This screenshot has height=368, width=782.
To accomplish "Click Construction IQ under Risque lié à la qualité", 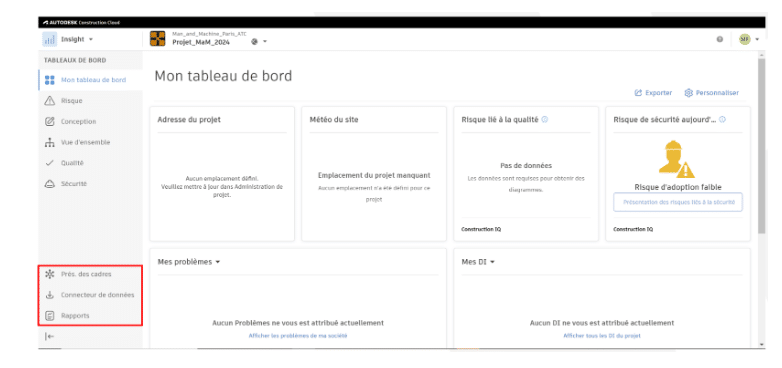I will tap(481, 229).
